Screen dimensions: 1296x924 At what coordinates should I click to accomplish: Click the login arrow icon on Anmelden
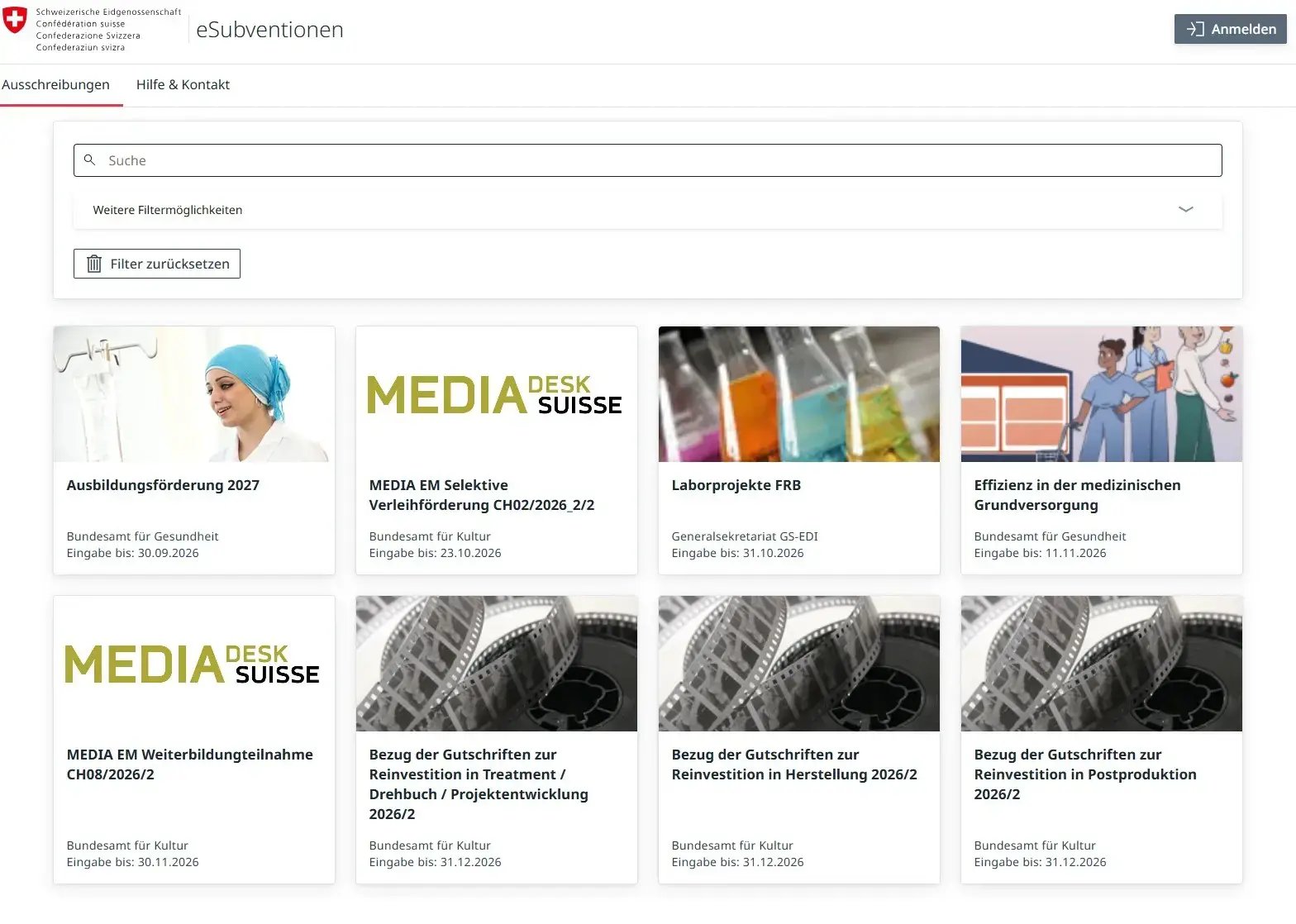1195,29
